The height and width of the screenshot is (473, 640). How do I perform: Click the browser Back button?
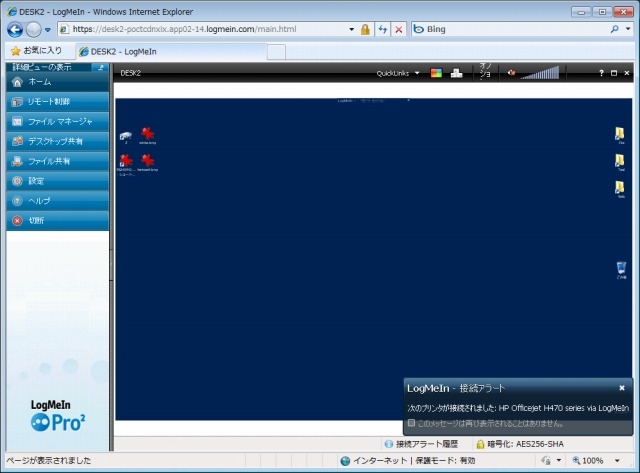(x=15, y=29)
